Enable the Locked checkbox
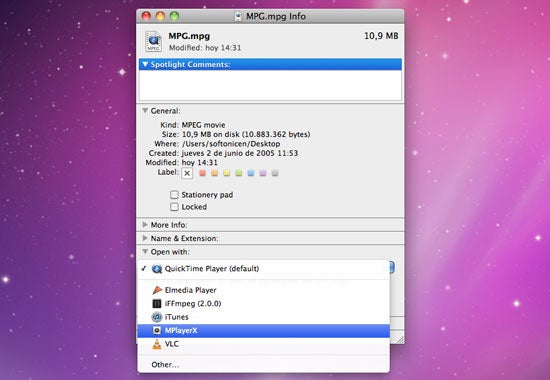The height and width of the screenshot is (380, 550). point(174,207)
